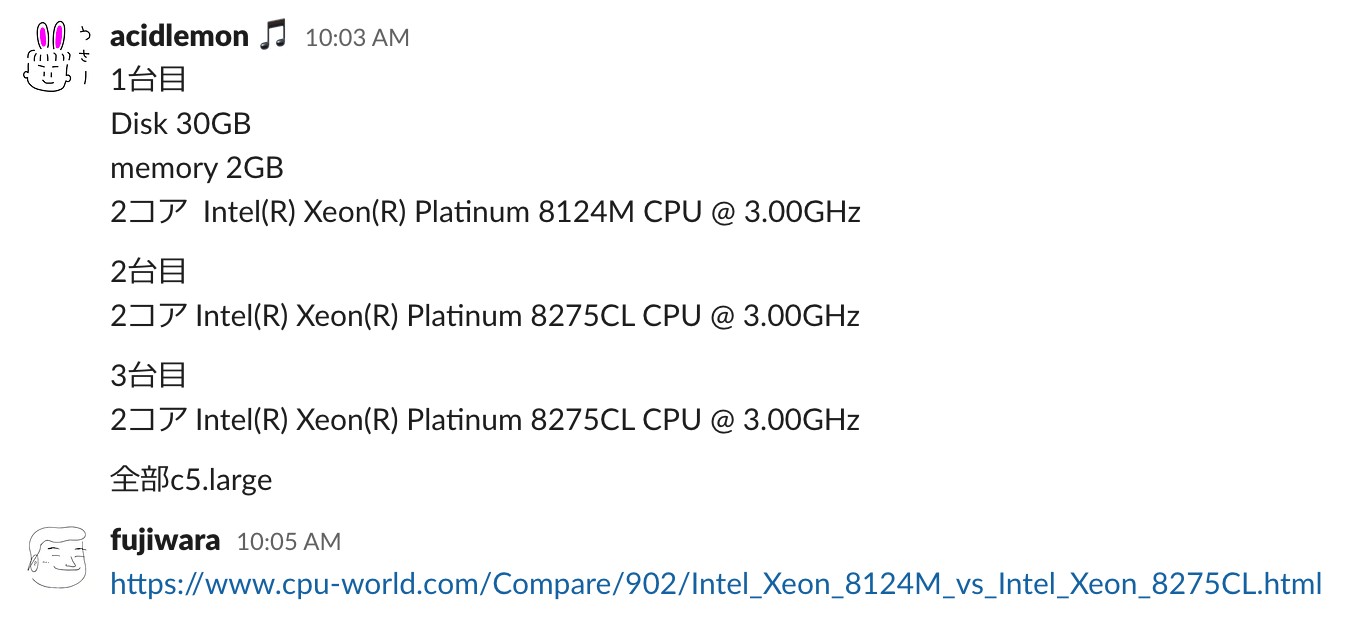Click the '3台目' heading text

point(148,375)
